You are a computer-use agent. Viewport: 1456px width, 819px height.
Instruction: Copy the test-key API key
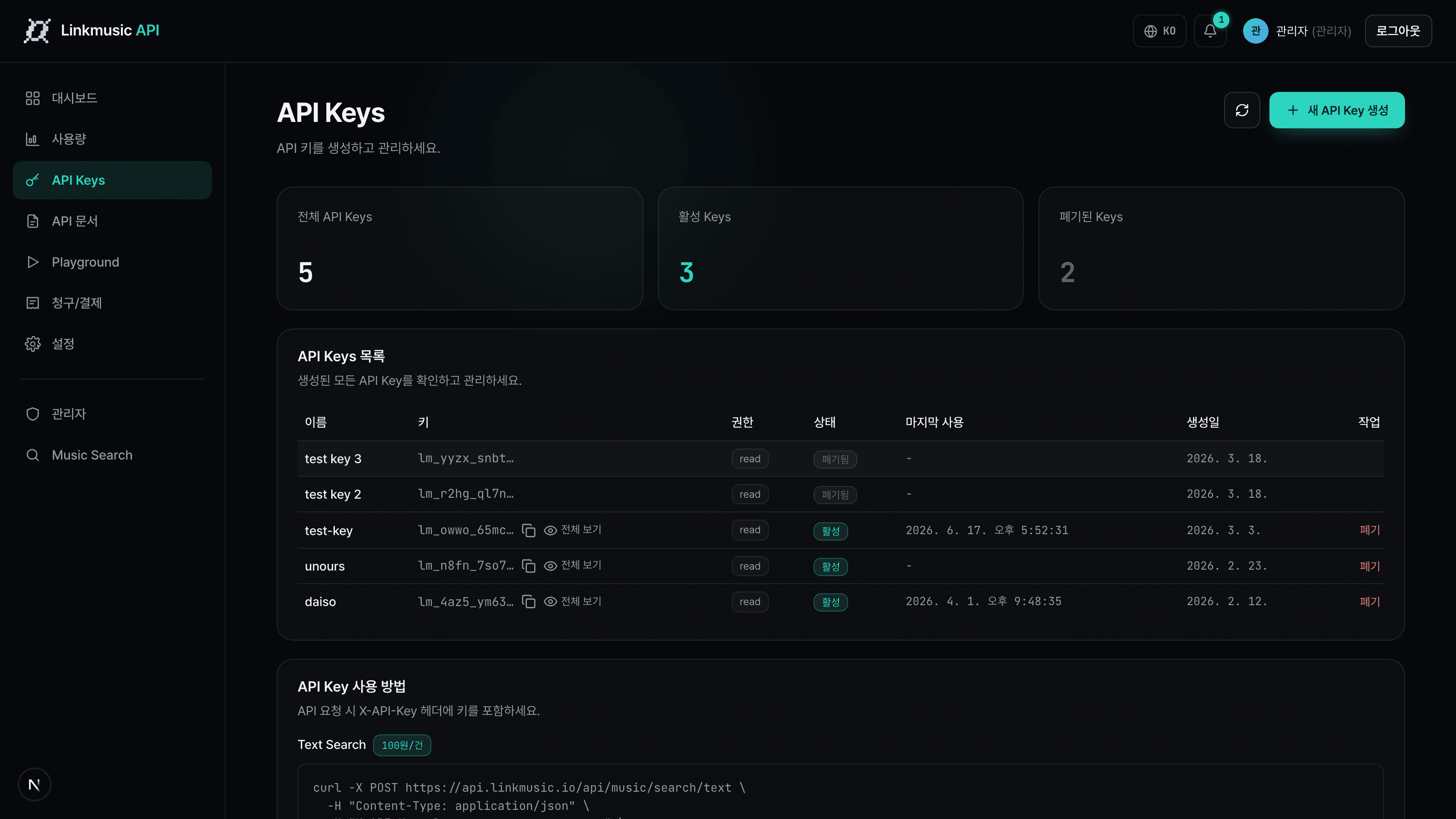[x=528, y=530]
